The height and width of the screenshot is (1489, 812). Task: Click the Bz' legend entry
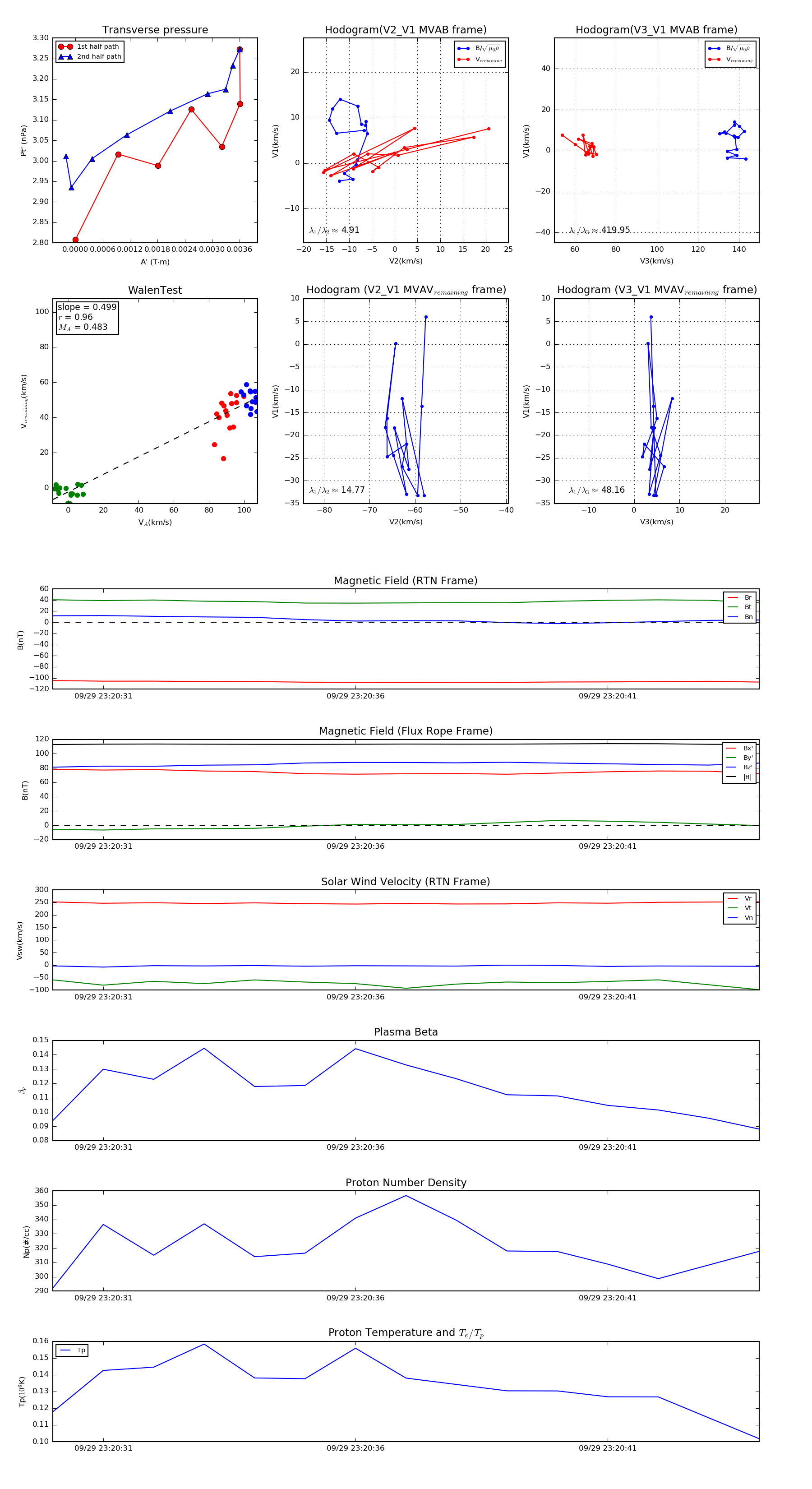click(739, 767)
